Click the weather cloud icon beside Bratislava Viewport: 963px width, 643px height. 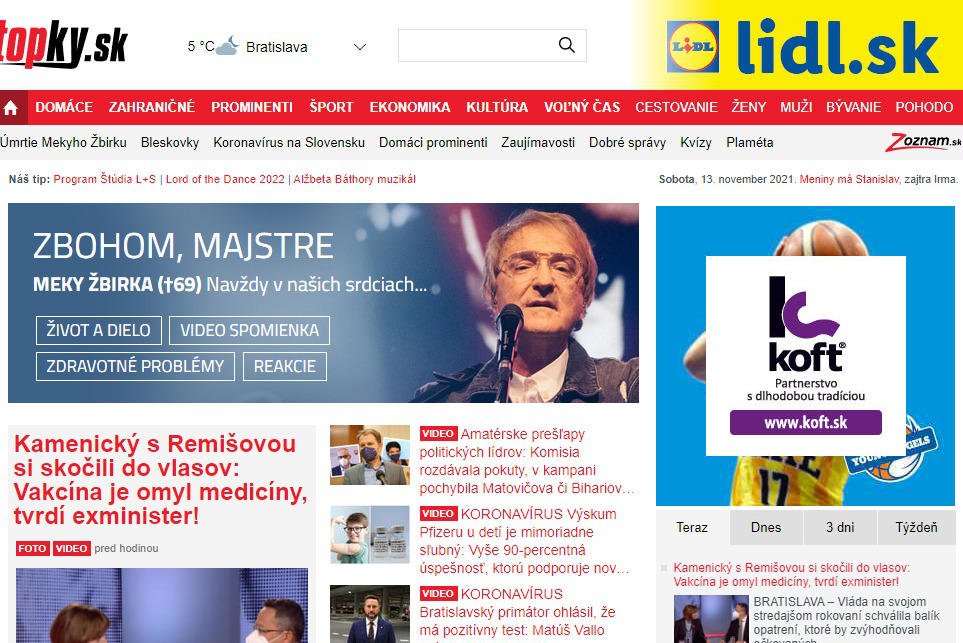coord(227,46)
